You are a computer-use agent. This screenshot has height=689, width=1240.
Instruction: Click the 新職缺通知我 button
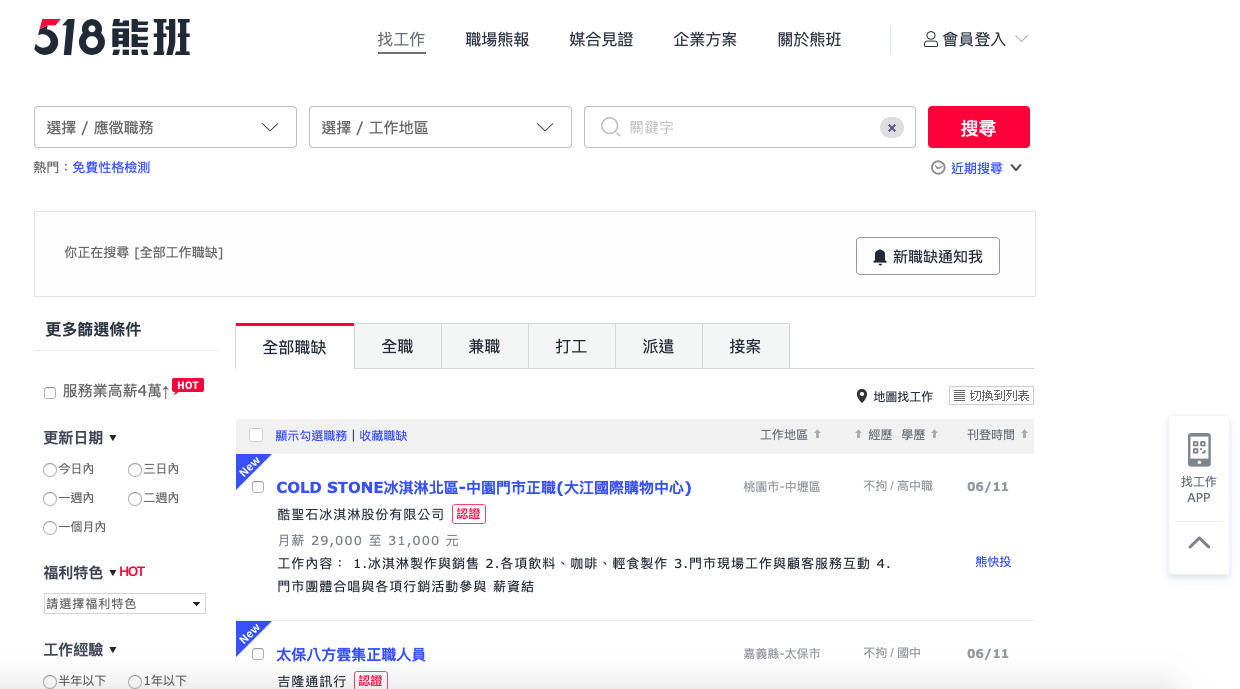928,256
